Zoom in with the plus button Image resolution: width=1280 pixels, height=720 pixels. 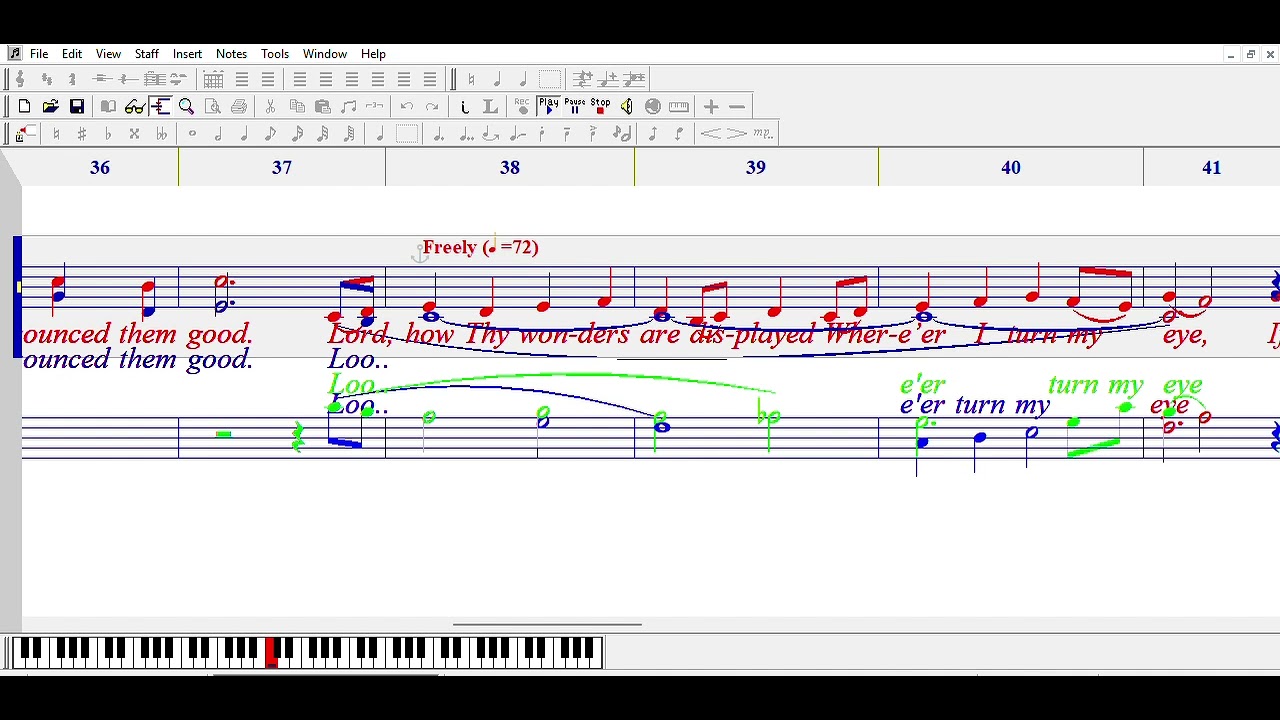(x=711, y=106)
